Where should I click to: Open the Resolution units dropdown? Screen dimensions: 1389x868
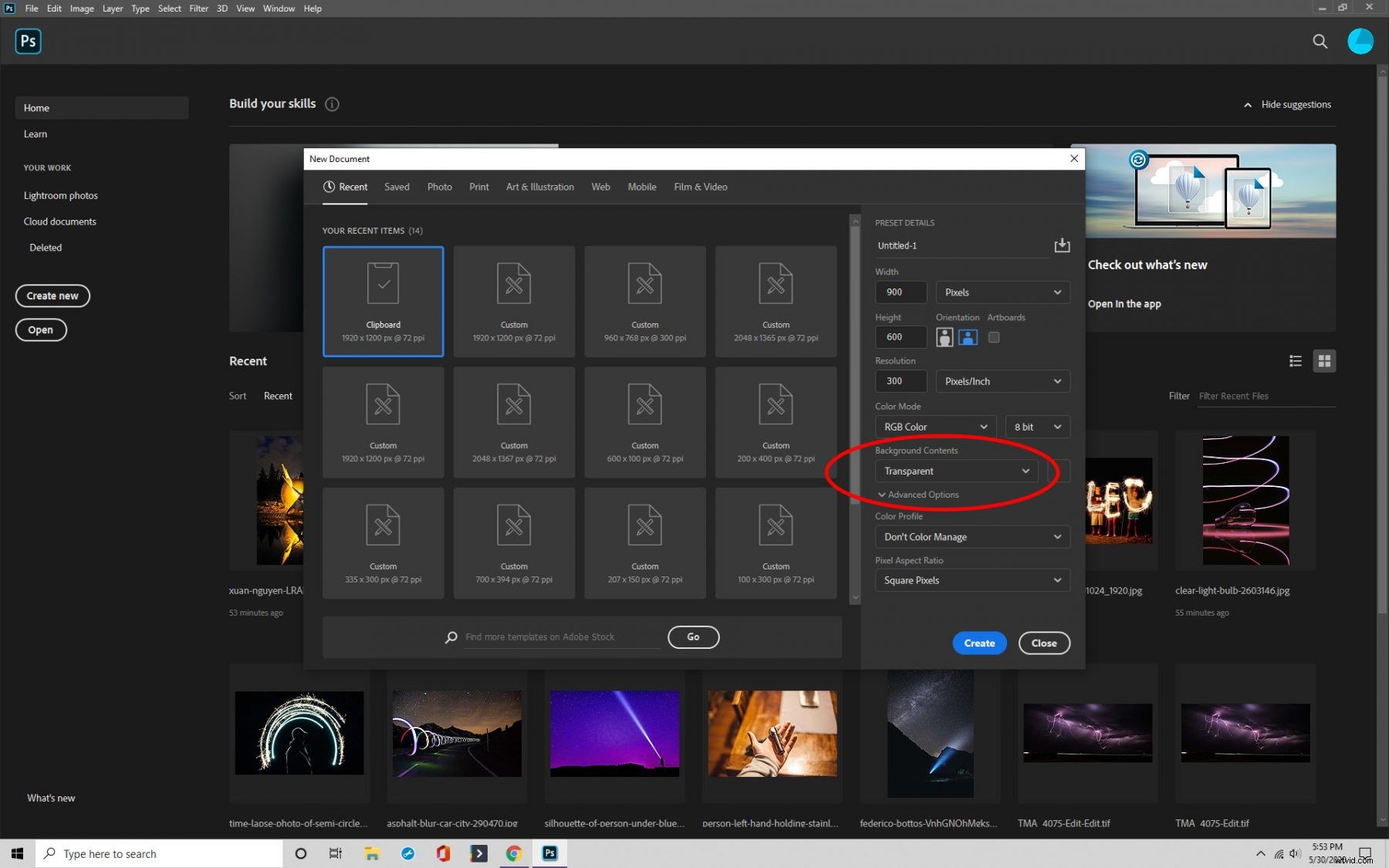pyautogui.click(x=1002, y=381)
